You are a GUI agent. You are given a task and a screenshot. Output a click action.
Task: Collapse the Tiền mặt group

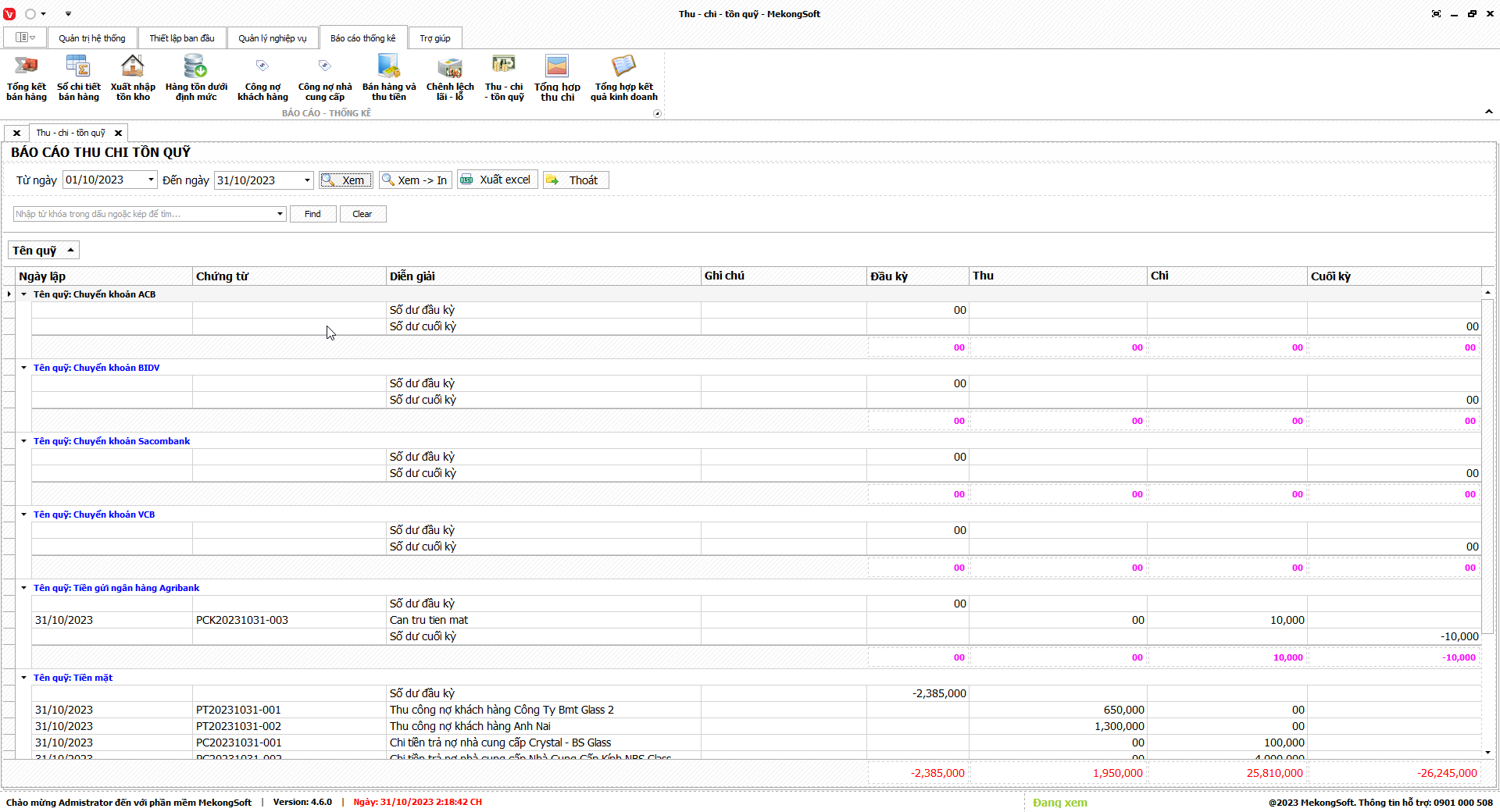pos(24,678)
